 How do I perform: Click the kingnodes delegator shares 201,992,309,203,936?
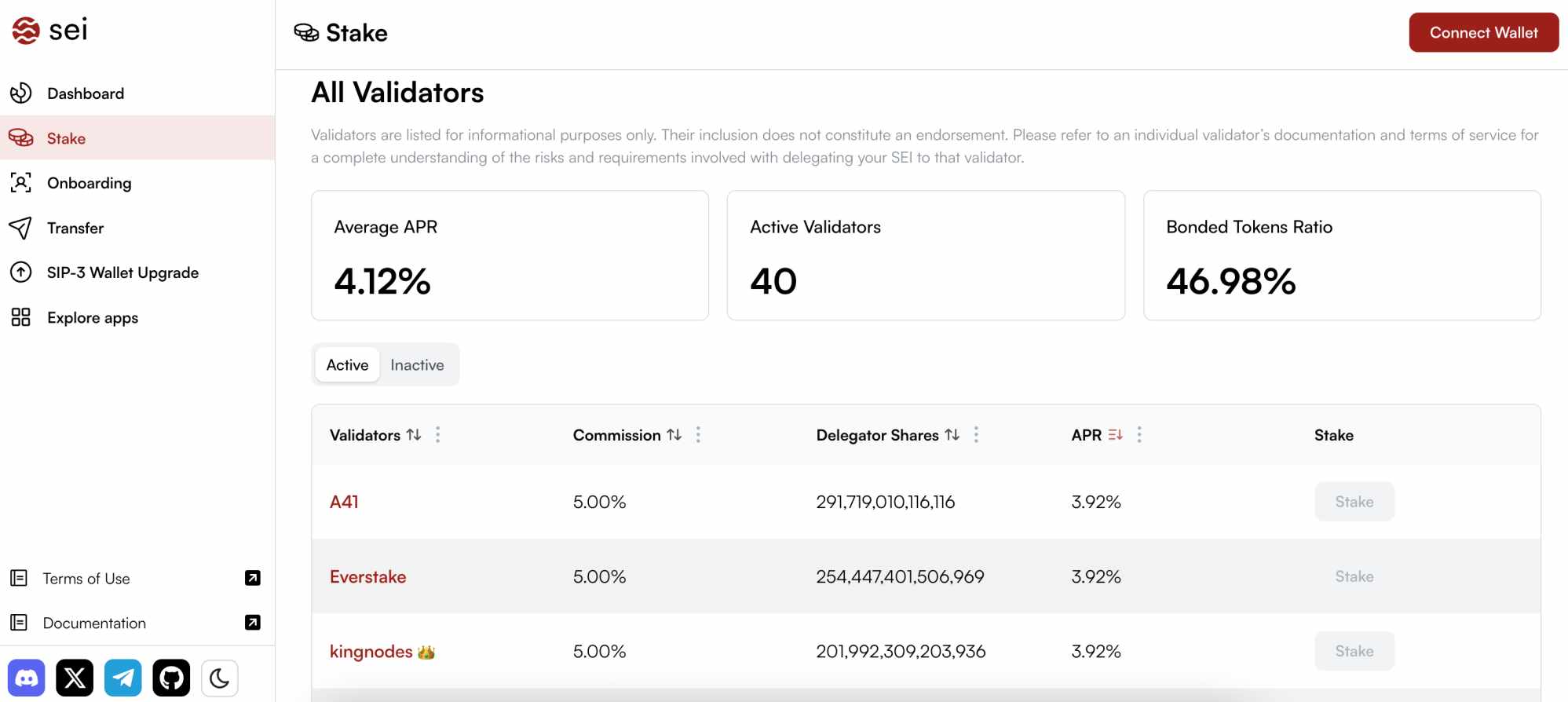coord(901,651)
